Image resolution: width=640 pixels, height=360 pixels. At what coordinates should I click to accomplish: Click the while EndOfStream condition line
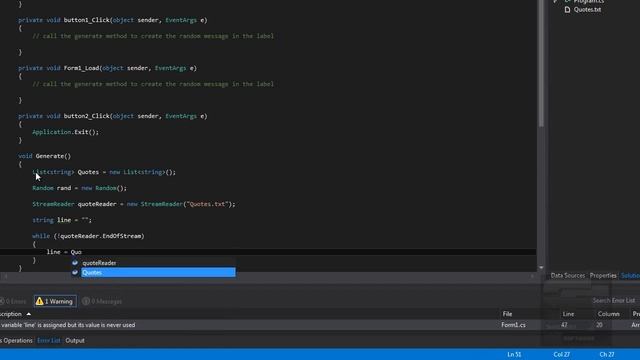pyautogui.click(x=88, y=236)
